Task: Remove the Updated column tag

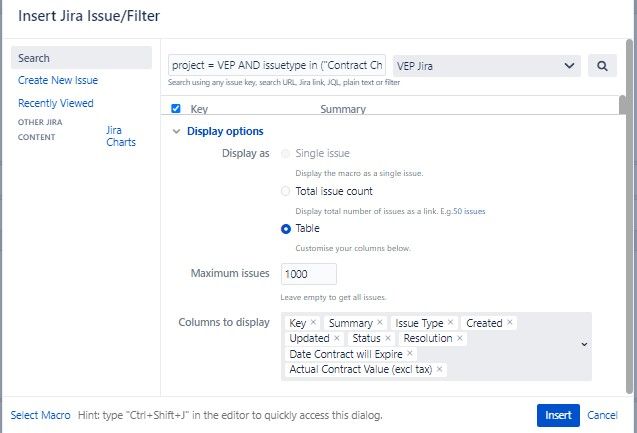Action: point(337,338)
